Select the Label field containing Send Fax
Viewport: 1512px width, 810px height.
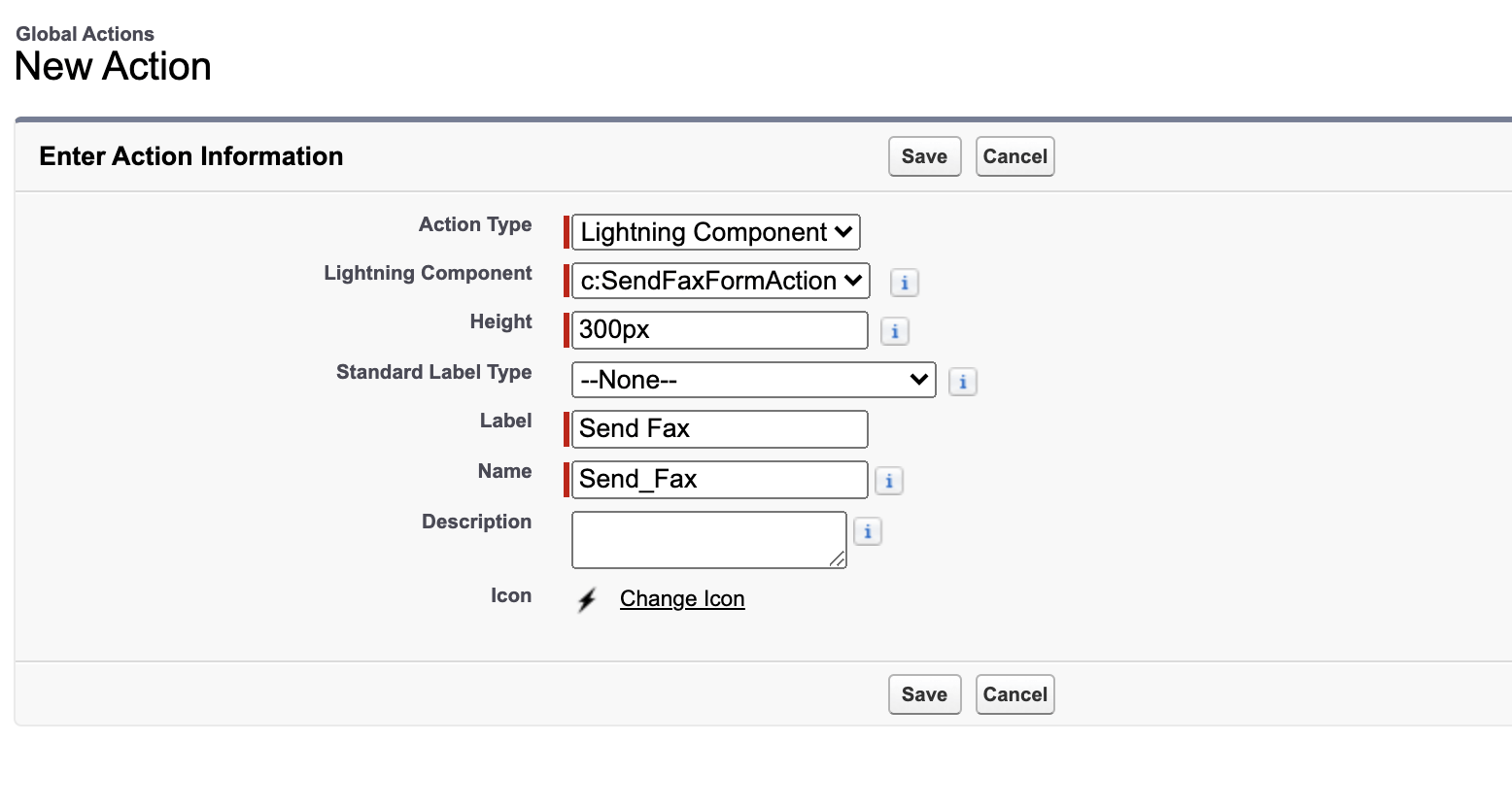(719, 428)
